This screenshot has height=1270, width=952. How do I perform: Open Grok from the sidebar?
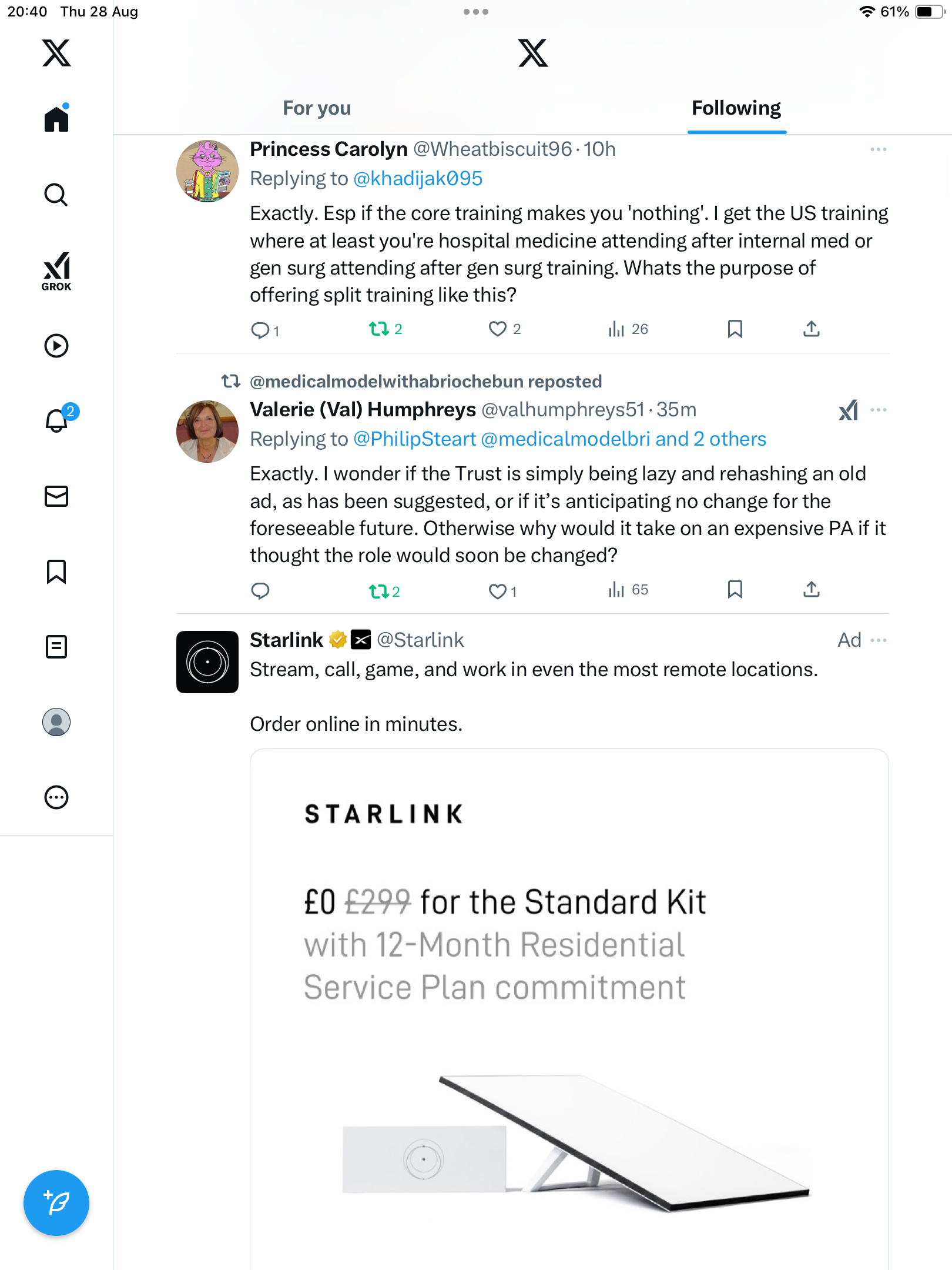[x=56, y=271]
